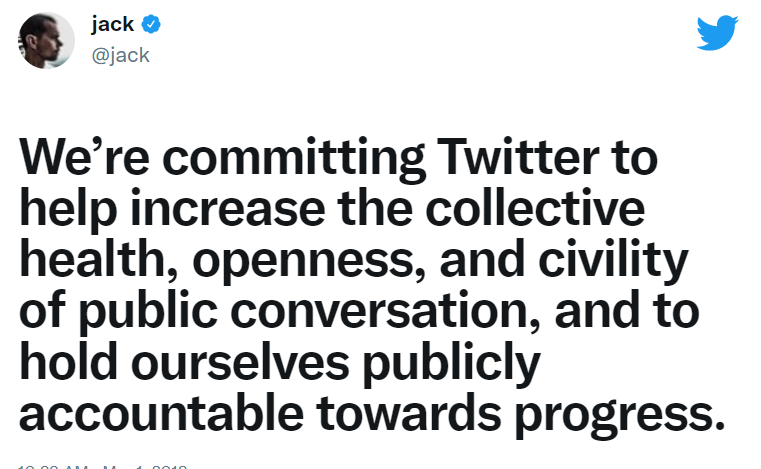This screenshot has width=761, height=469.
Task: Click the word "ourselves" in the tweet
Action: pos(240,363)
